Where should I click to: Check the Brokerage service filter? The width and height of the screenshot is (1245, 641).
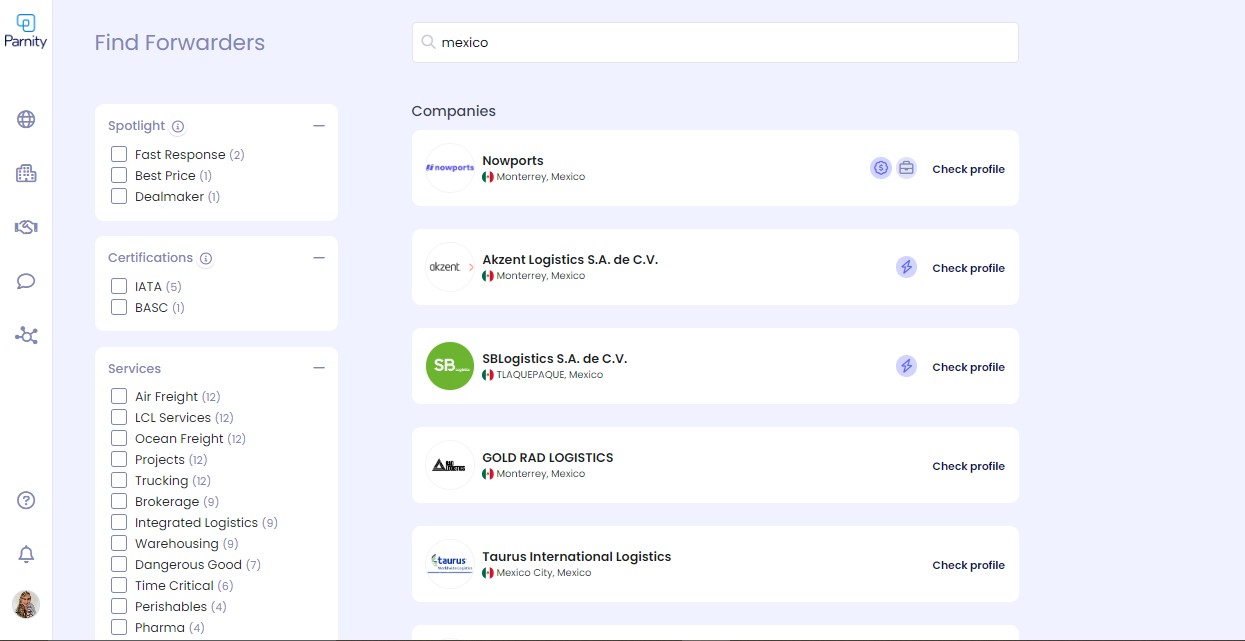tap(119, 501)
